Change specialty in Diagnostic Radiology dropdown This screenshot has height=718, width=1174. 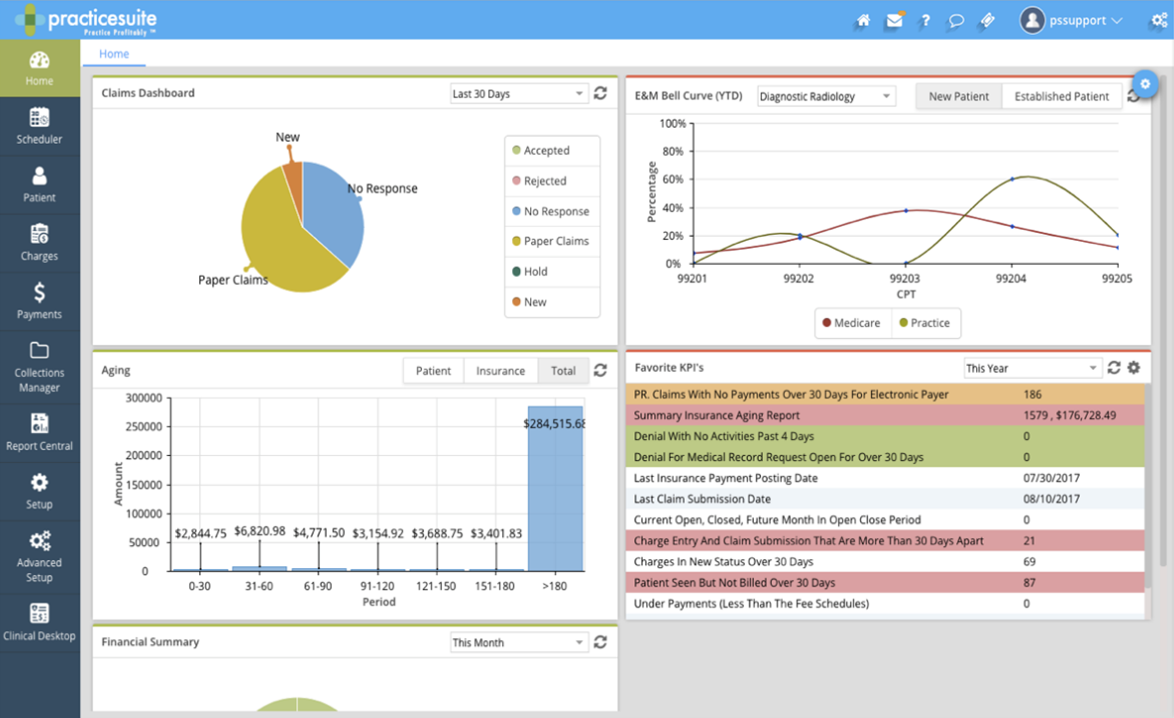pos(826,96)
